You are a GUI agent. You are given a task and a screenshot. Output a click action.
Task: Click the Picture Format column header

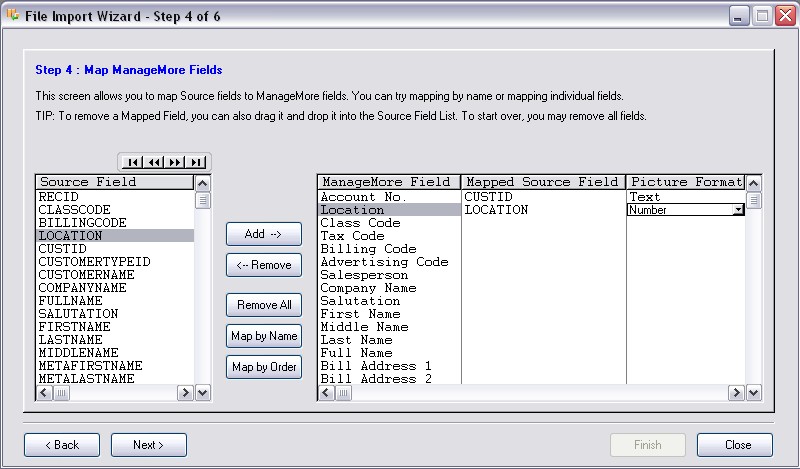click(x=686, y=182)
